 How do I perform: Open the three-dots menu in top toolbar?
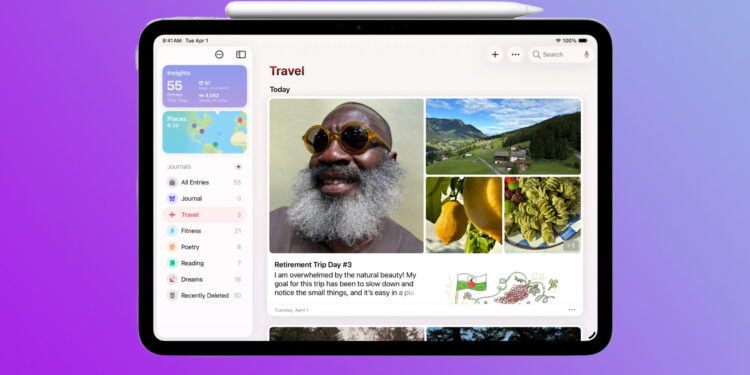[515, 55]
